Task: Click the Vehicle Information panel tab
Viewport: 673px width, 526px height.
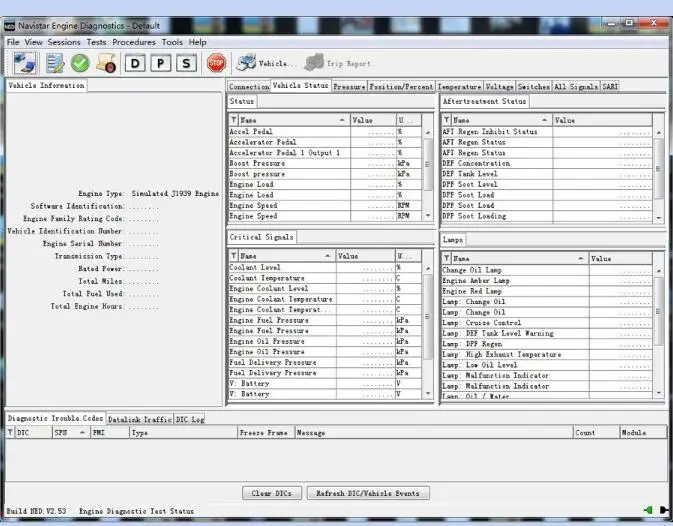Action: click(x=46, y=85)
